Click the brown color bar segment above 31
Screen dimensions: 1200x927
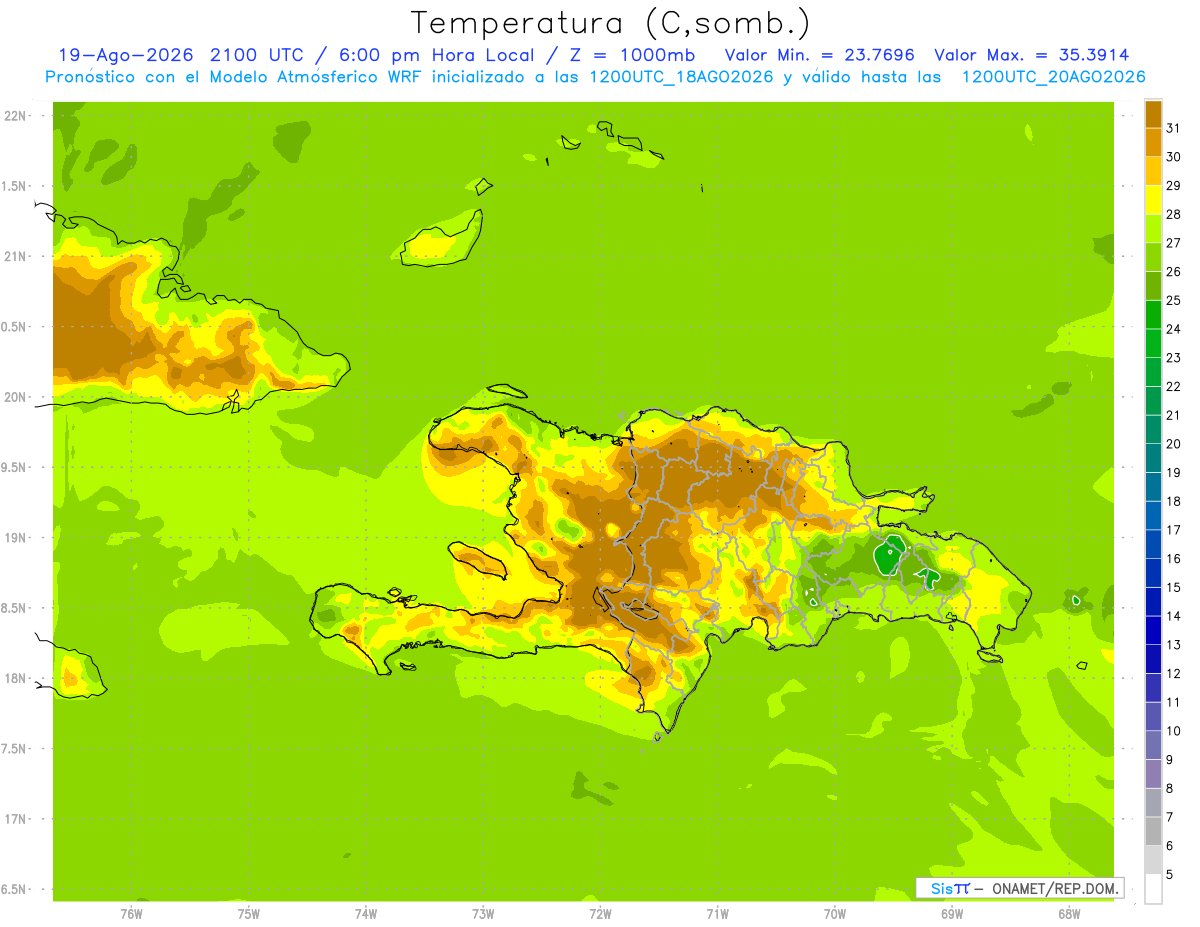coord(1153,114)
